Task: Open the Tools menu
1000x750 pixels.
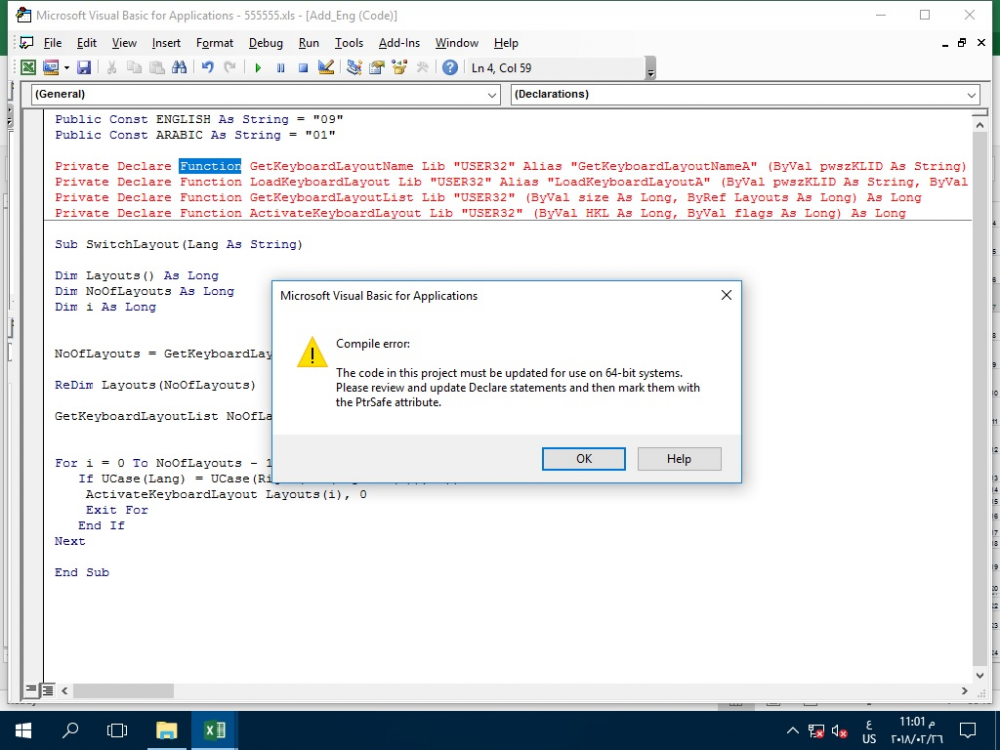Action: (x=349, y=43)
